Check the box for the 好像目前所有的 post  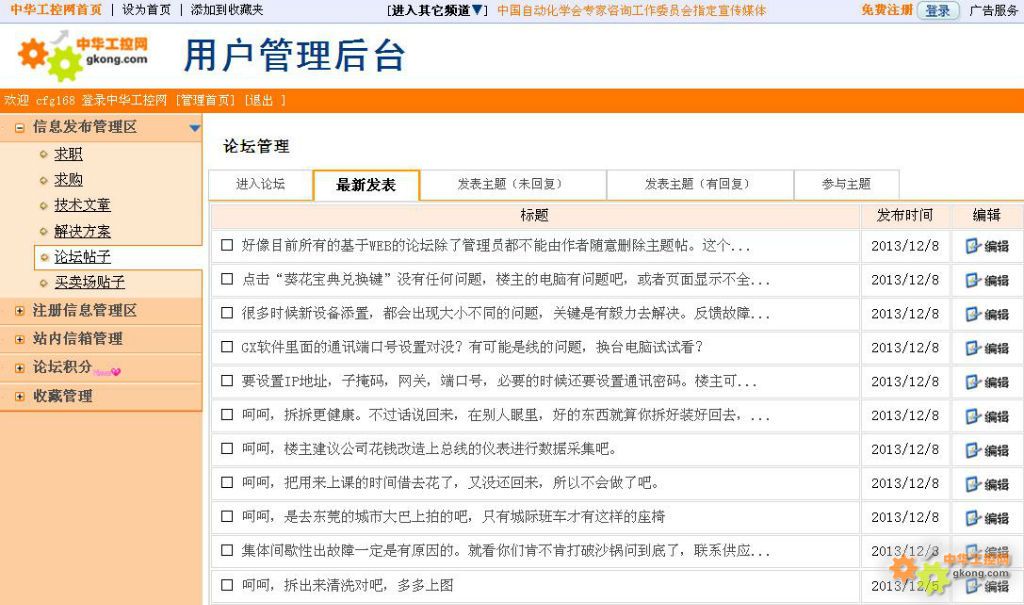[227, 245]
